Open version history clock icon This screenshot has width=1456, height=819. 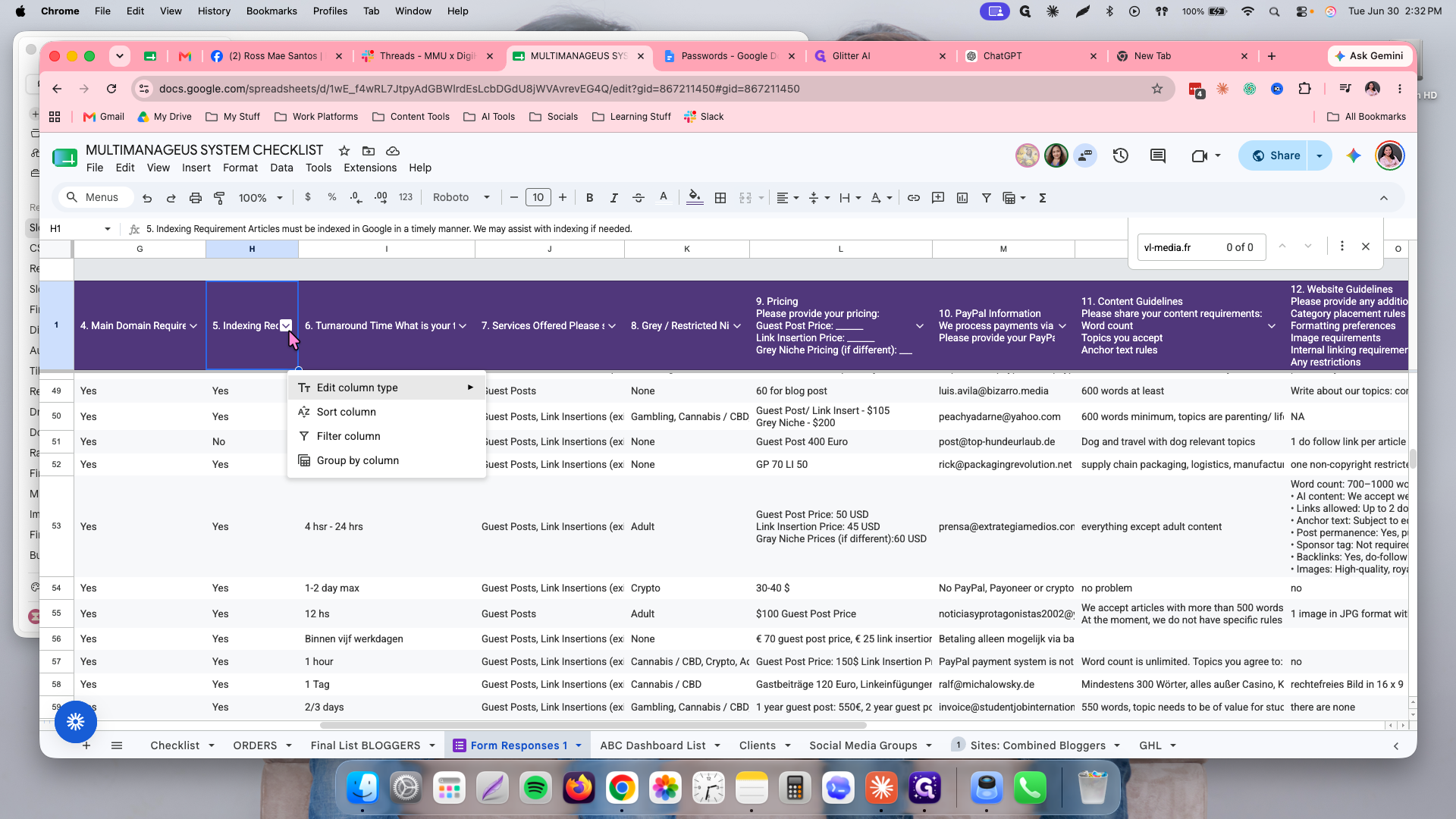coord(1121,155)
